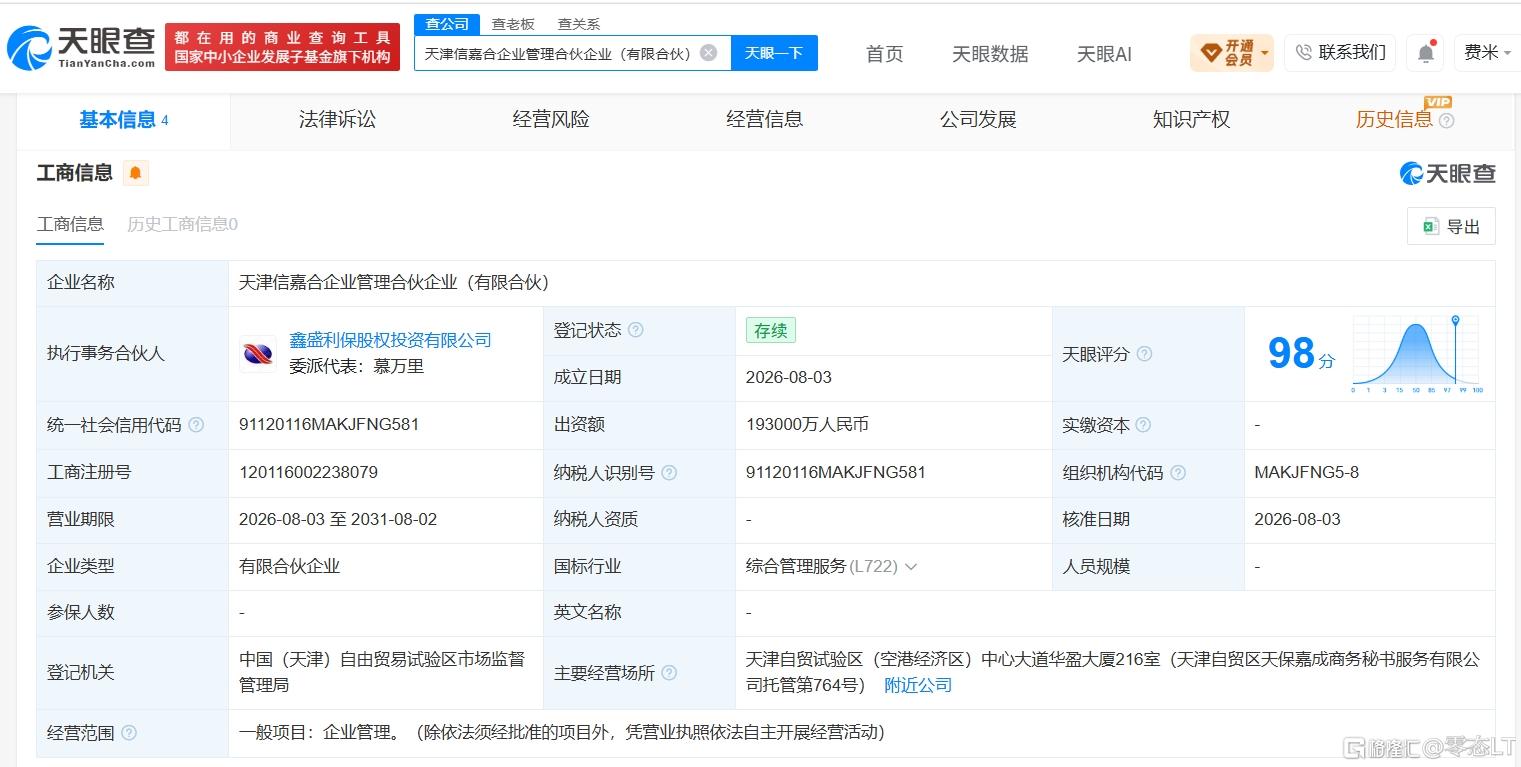Click the 鑫盛利保 company logo thumbnail

[x=258, y=353]
